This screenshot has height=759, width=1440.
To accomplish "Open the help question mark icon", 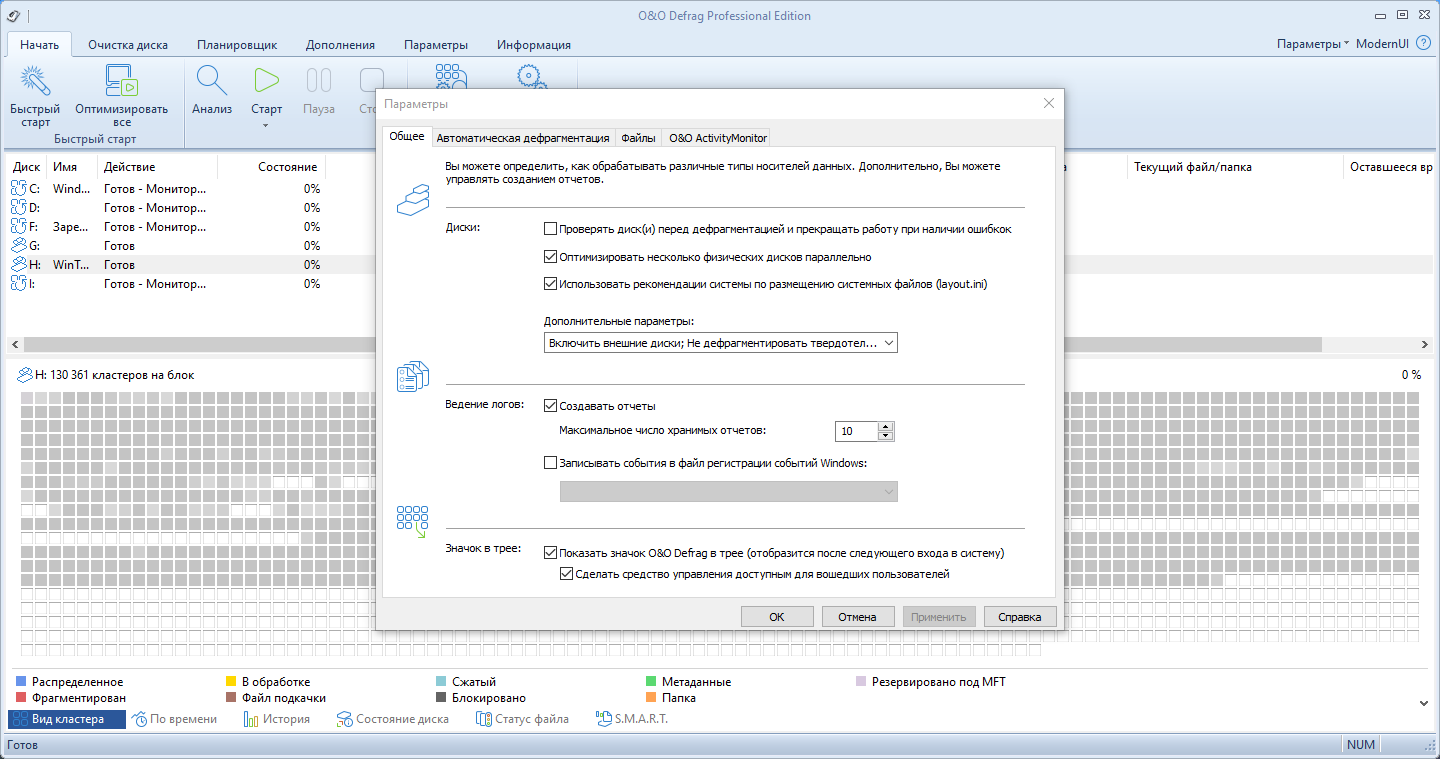I will (1424, 44).
